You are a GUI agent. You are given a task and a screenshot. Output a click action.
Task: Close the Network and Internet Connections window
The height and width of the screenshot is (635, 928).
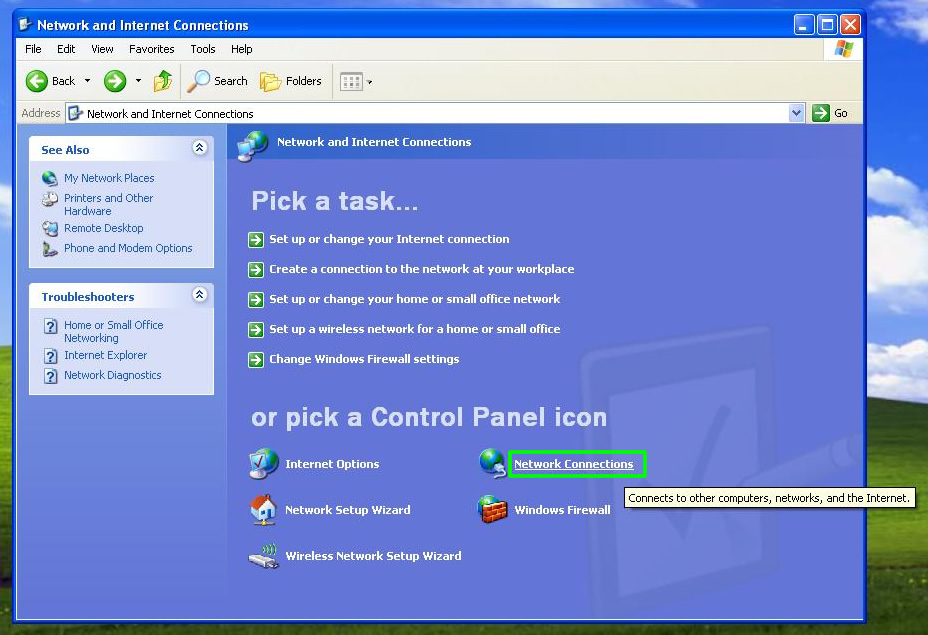click(x=850, y=25)
